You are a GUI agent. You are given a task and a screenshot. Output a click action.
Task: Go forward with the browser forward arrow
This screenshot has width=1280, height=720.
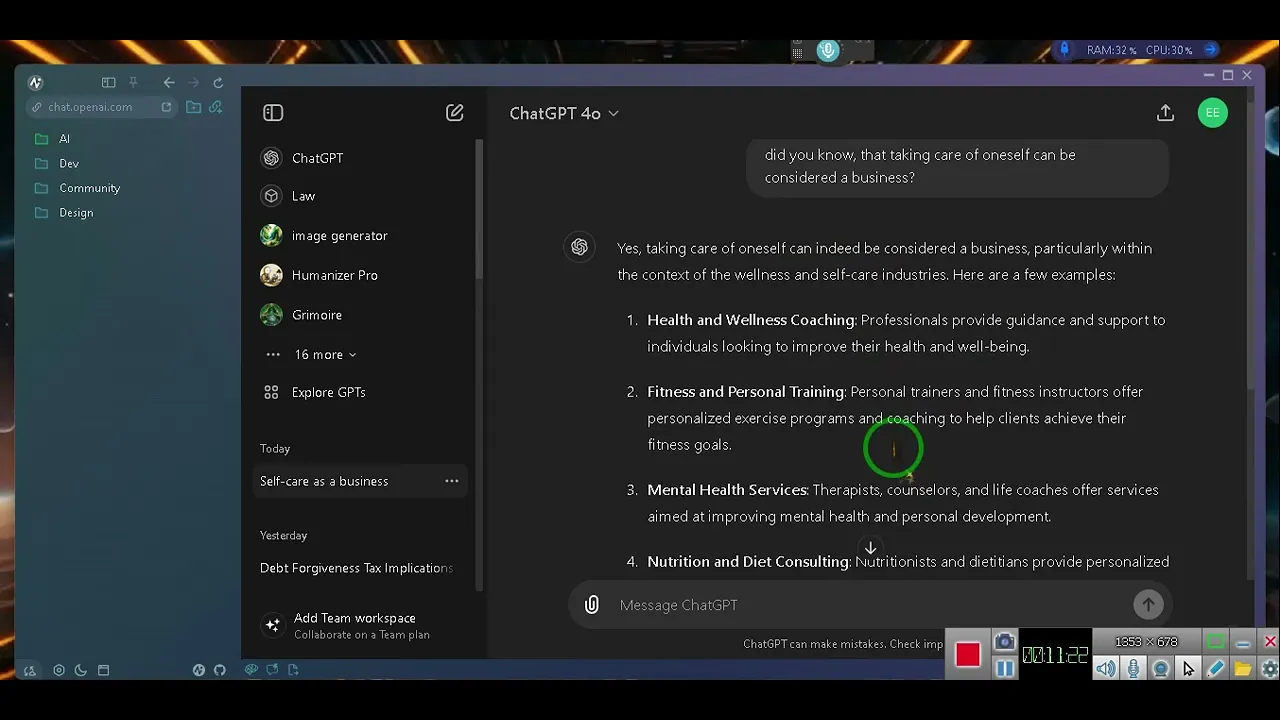click(x=194, y=83)
